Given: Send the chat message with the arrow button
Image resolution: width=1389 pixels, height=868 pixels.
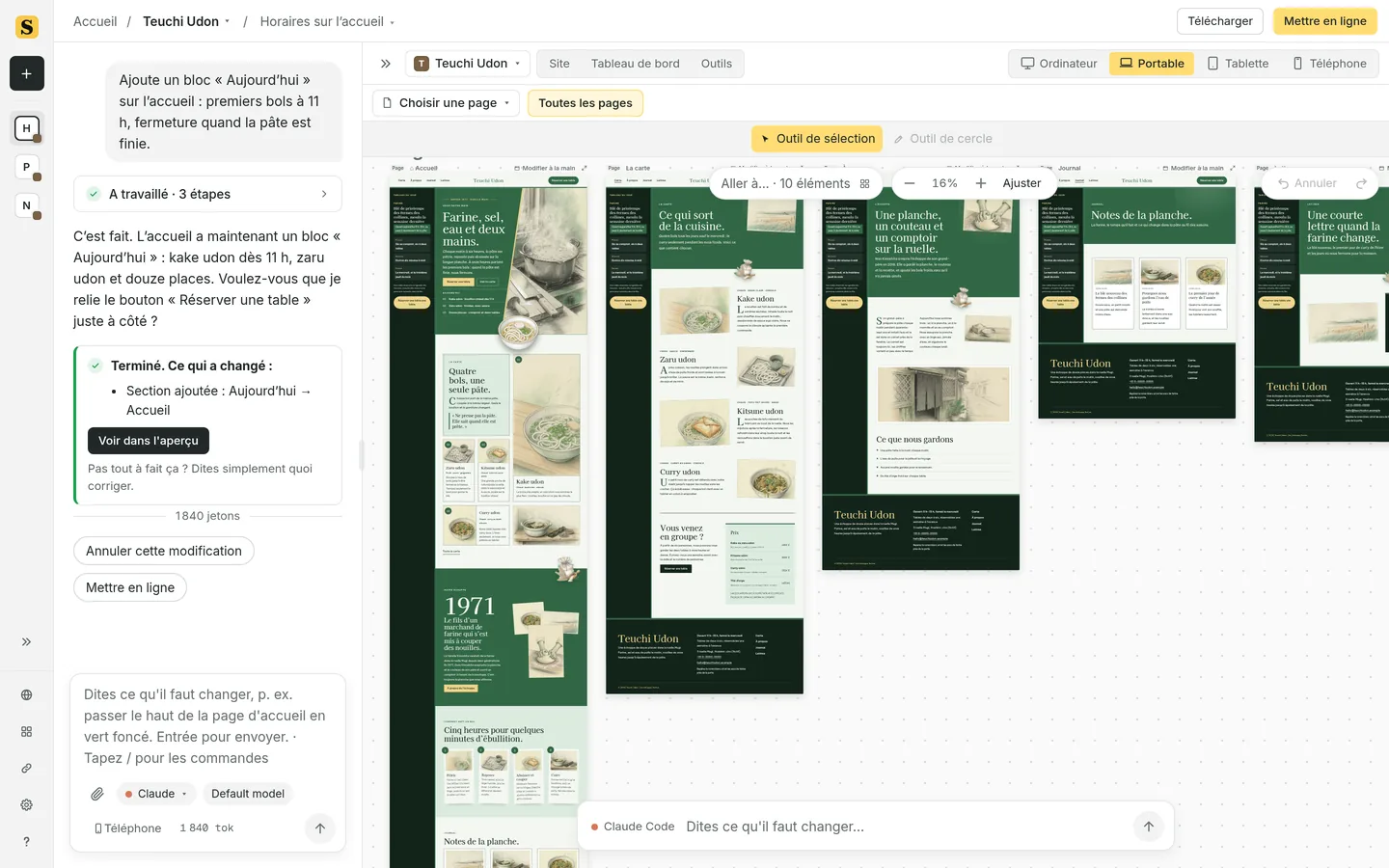Looking at the screenshot, I should click(x=320, y=827).
